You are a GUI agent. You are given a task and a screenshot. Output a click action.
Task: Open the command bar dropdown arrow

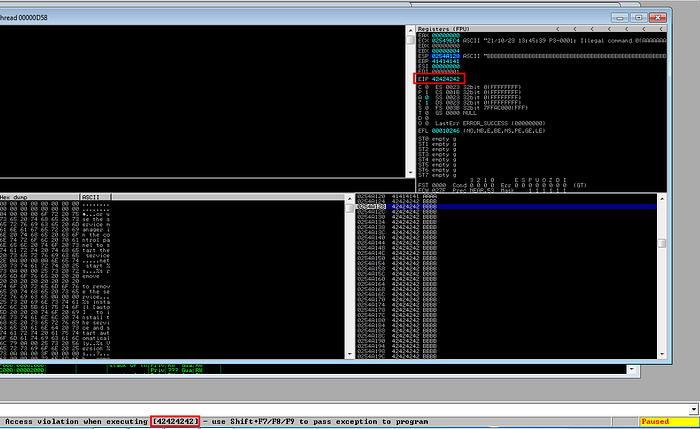point(693,409)
